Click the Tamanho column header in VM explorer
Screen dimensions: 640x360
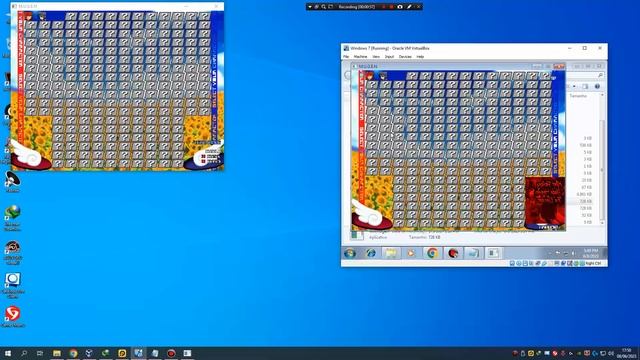[578, 96]
